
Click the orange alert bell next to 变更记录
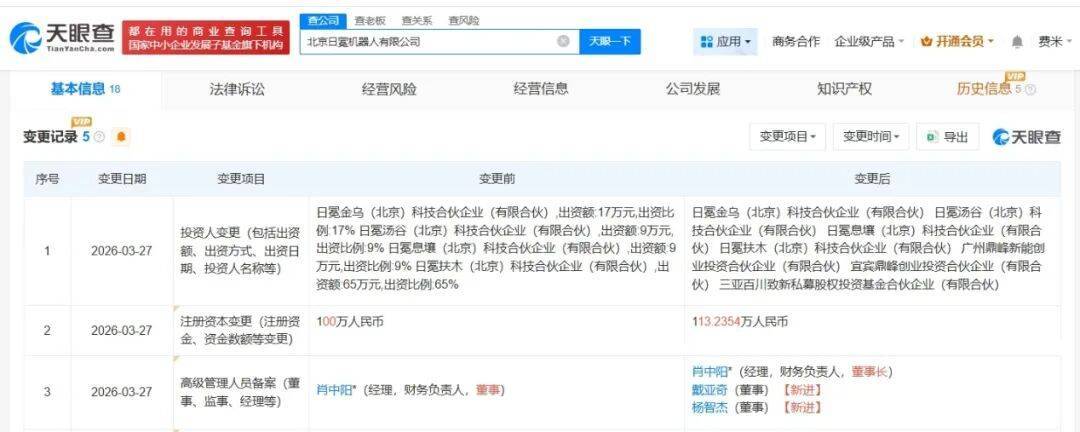click(x=121, y=137)
